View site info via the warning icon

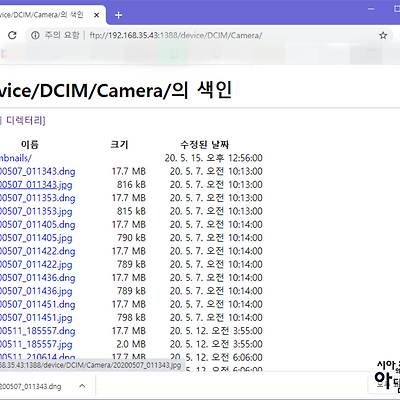[x=35, y=35]
